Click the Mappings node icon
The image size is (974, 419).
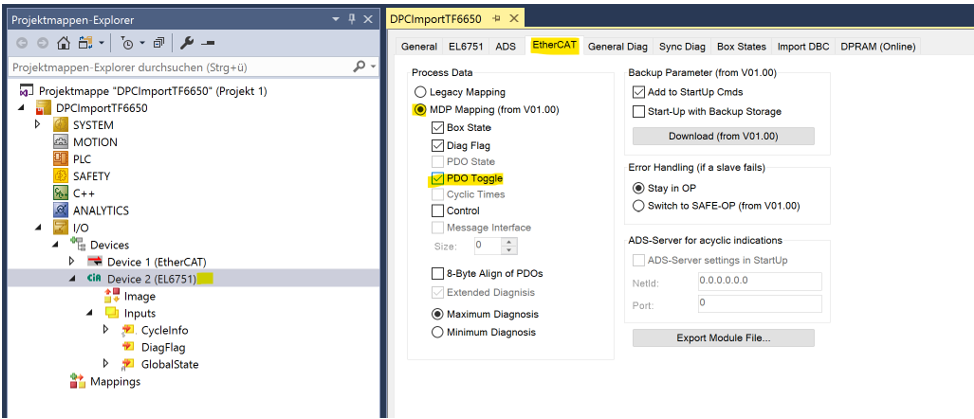77,381
